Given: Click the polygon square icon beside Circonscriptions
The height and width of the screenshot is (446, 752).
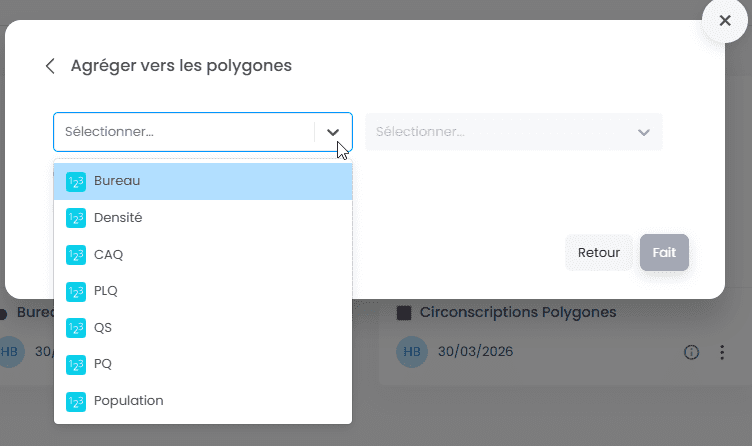Looking at the screenshot, I should point(404,314).
